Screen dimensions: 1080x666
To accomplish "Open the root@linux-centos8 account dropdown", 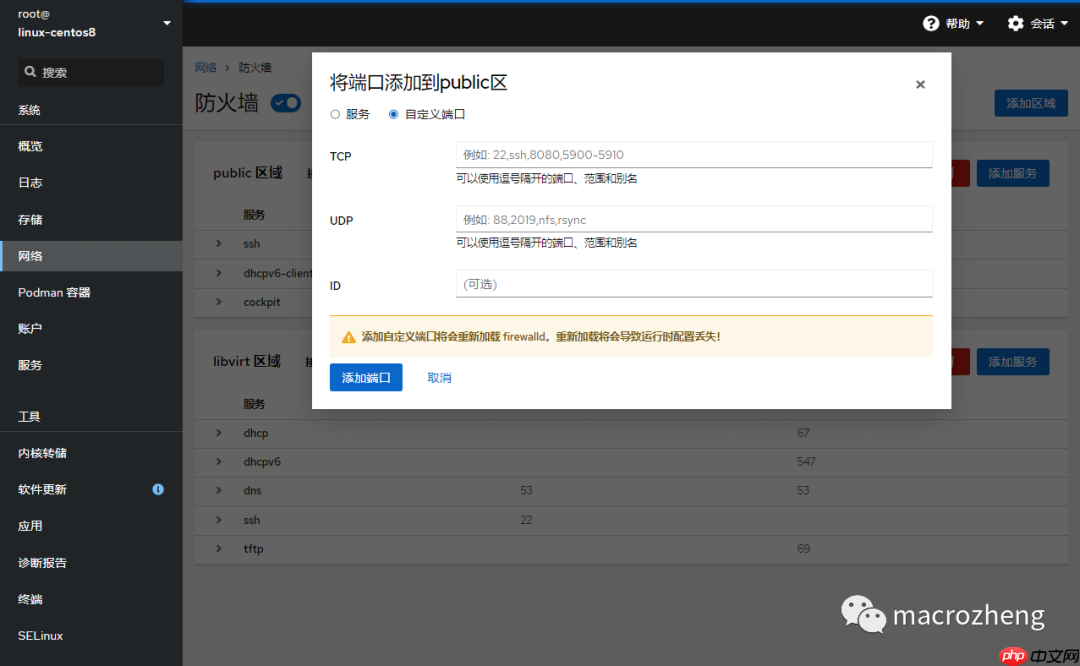I will click(90, 22).
